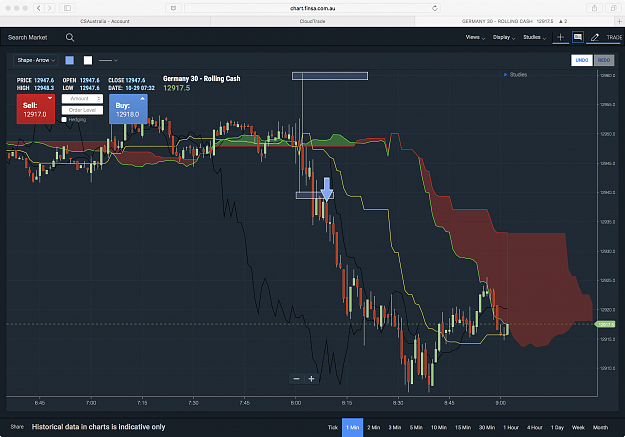Select the 1 Hour timeframe
The width and height of the screenshot is (625, 437).
(x=511, y=427)
